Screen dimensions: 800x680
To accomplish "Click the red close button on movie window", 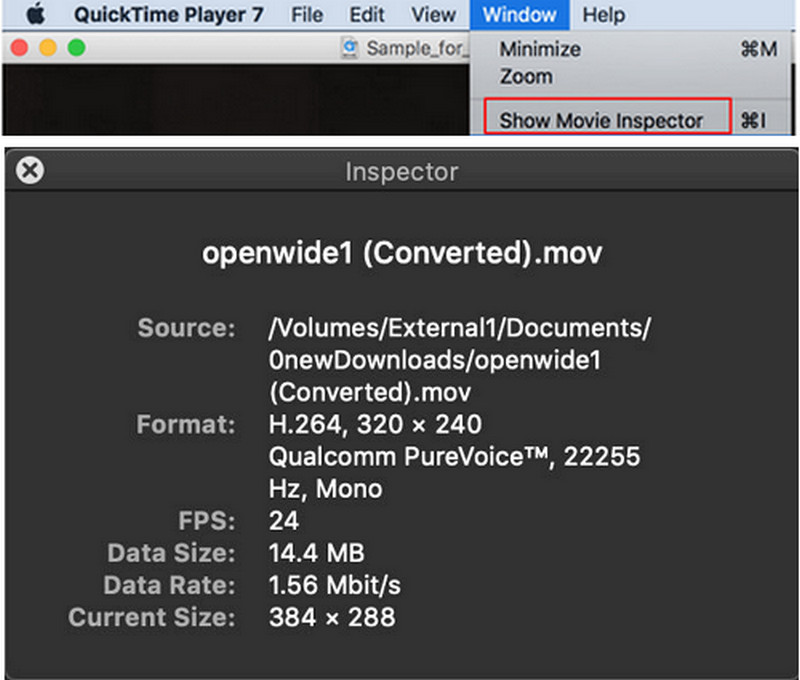I will coord(19,47).
